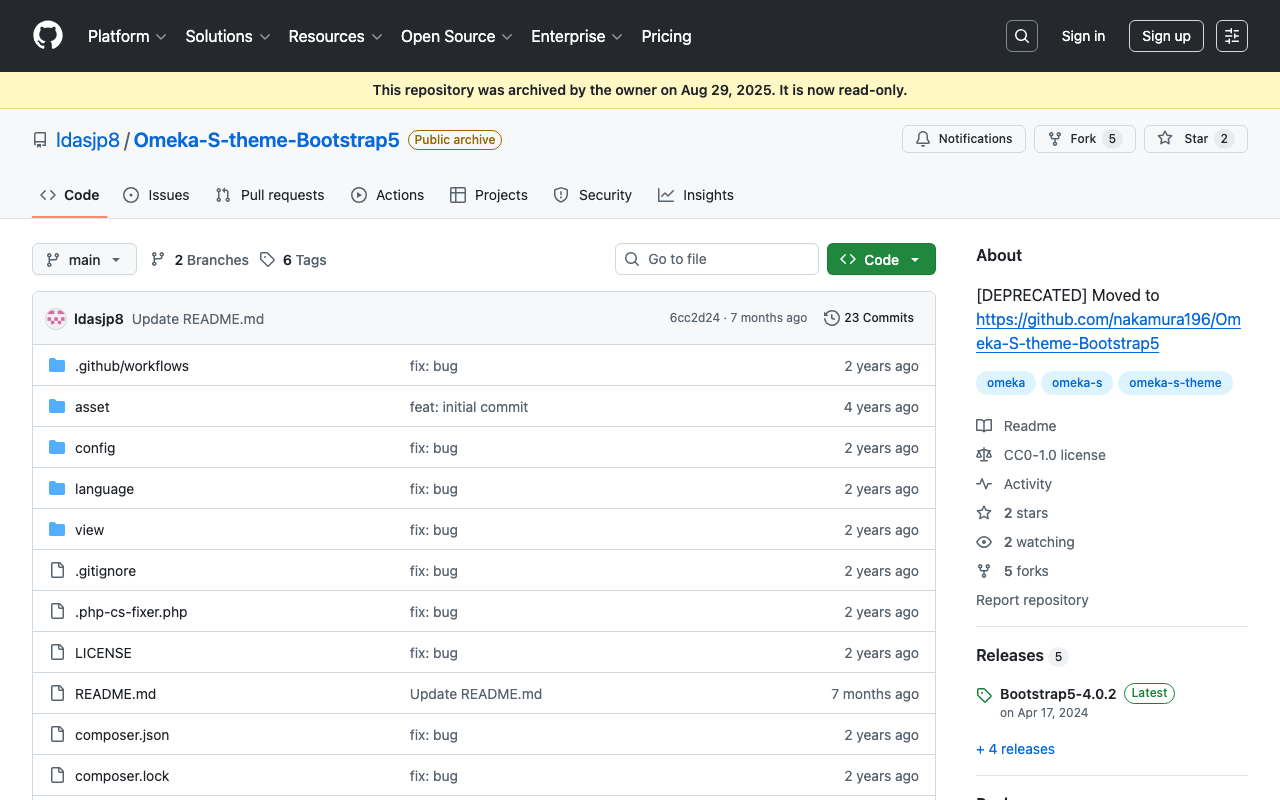Click the GitHub logo
The image size is (1280, 800).
(x=47, y=36)
